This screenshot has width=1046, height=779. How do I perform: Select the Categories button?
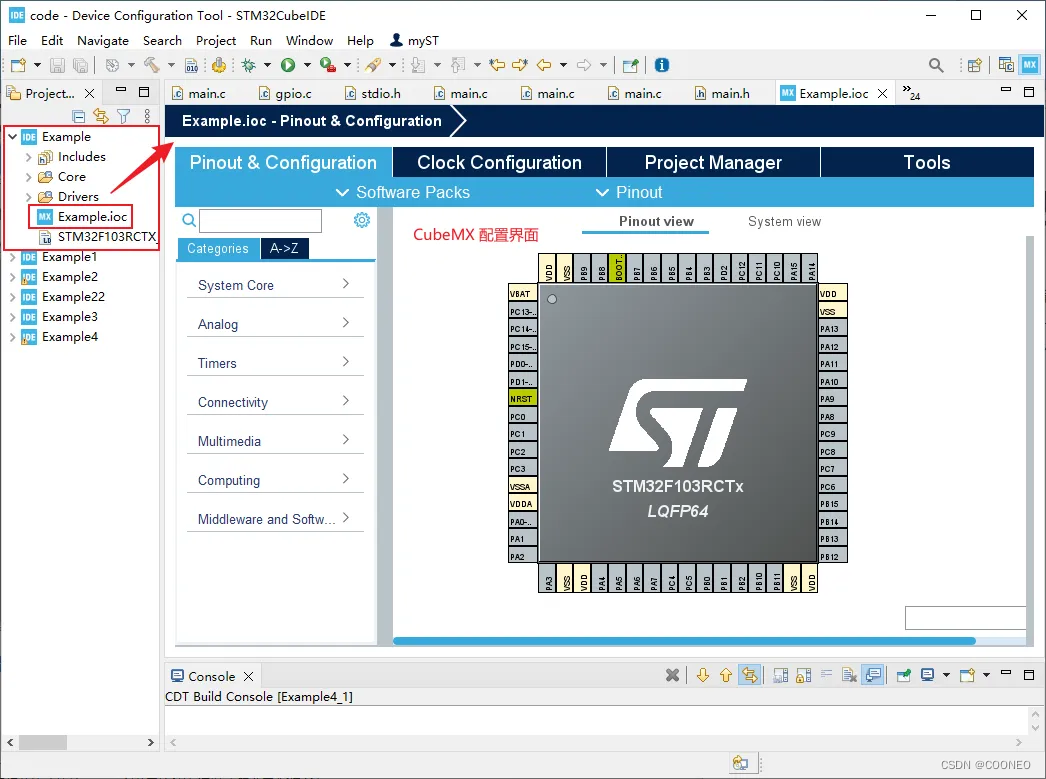click(218, 248)
